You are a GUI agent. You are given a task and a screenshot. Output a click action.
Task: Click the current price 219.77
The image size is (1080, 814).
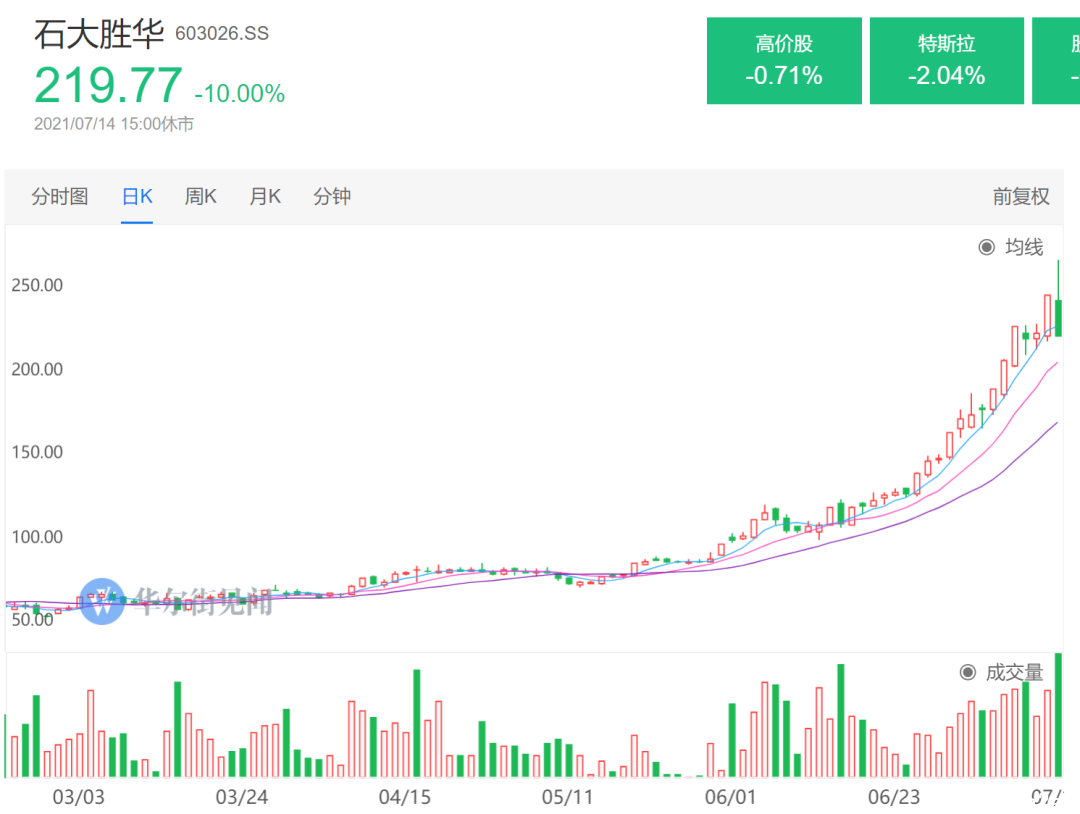tap(108, 85)
